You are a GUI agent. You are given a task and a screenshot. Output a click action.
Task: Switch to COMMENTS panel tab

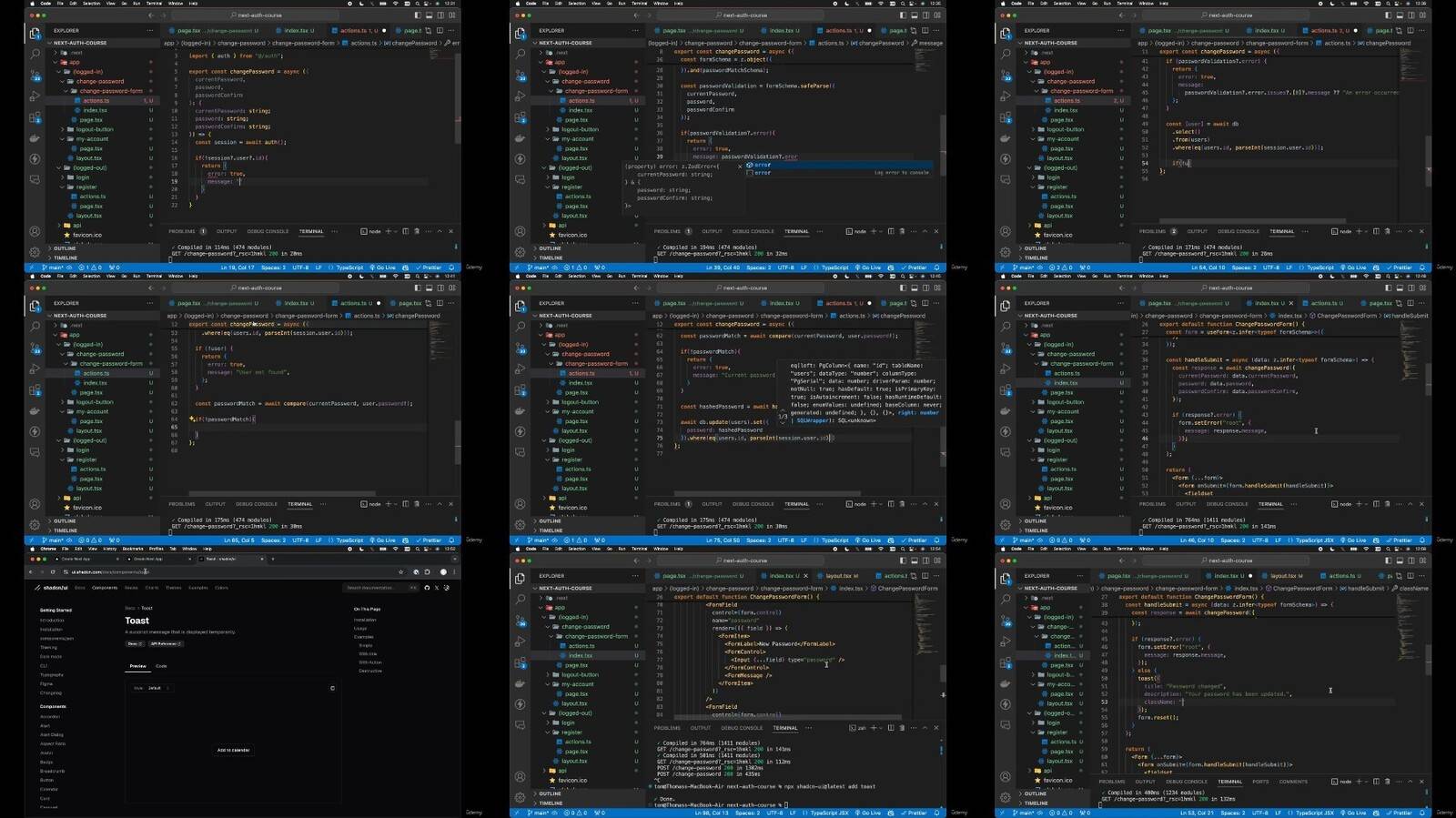pyautogui.click(x=1293, y=782)
